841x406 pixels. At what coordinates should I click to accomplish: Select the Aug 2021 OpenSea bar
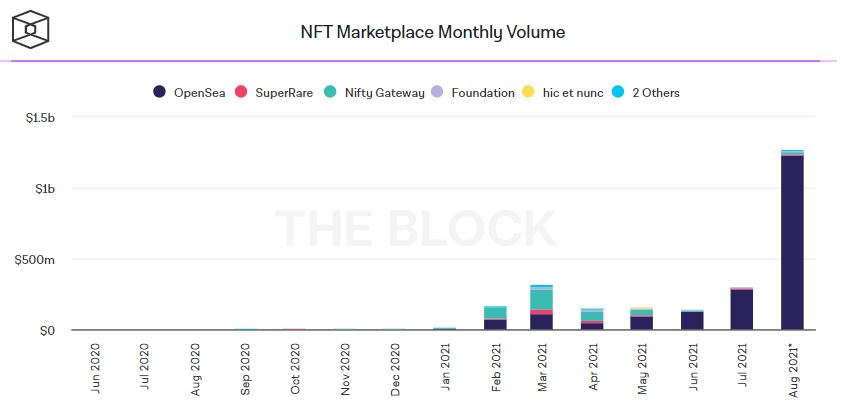792,242
